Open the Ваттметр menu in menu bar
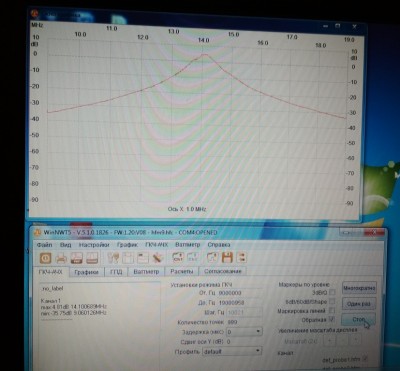400x371 pixels. [188, 245]
